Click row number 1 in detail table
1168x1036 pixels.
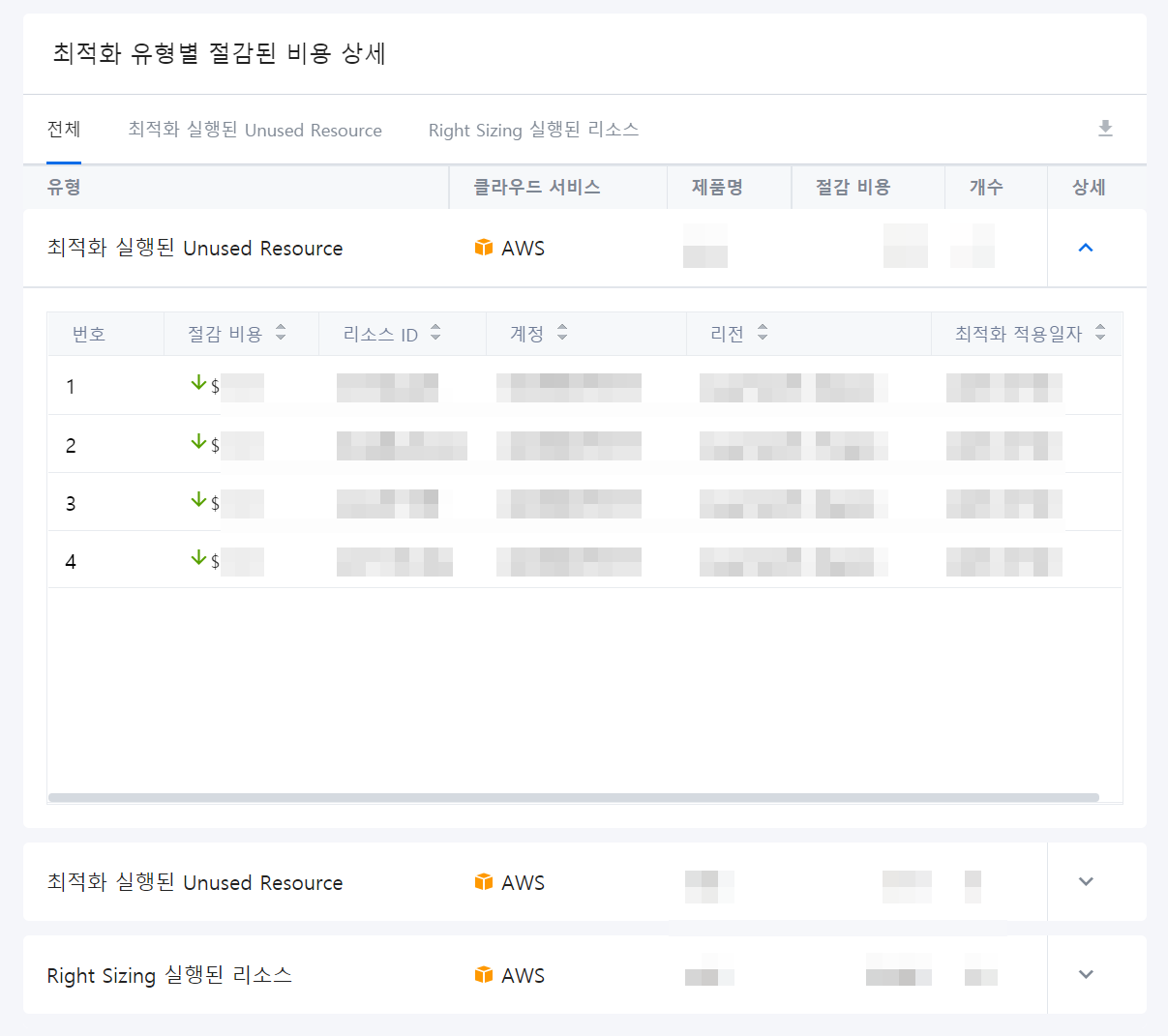71,387
